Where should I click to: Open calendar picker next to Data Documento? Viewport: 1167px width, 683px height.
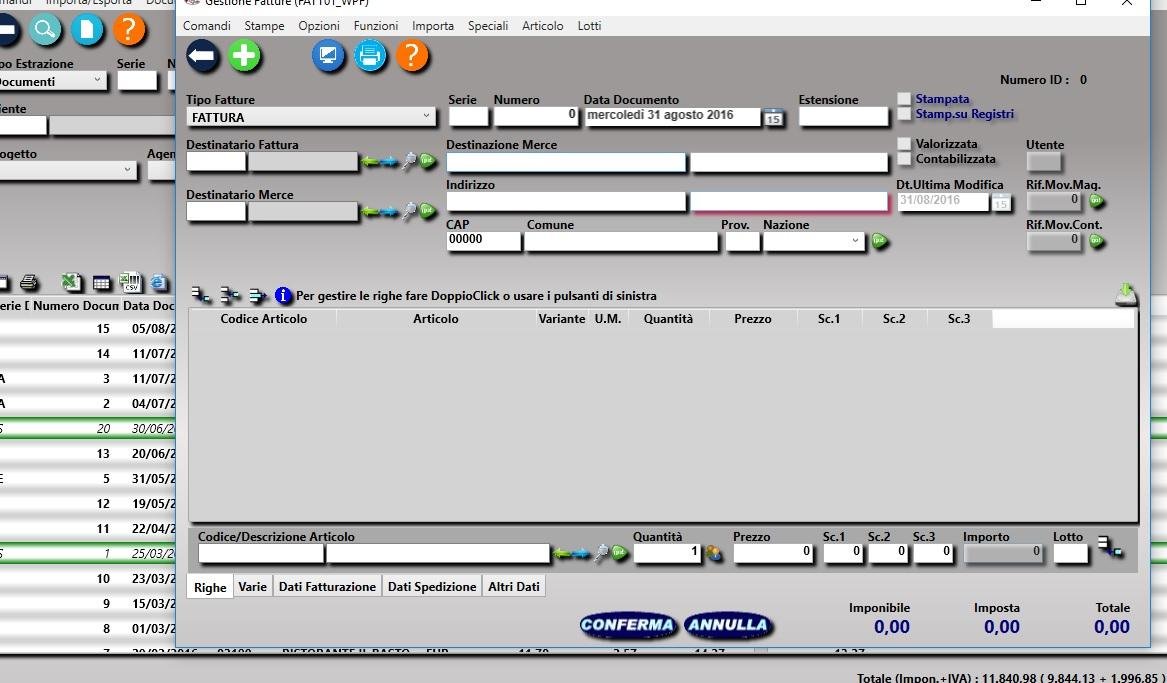click(773, 118)
